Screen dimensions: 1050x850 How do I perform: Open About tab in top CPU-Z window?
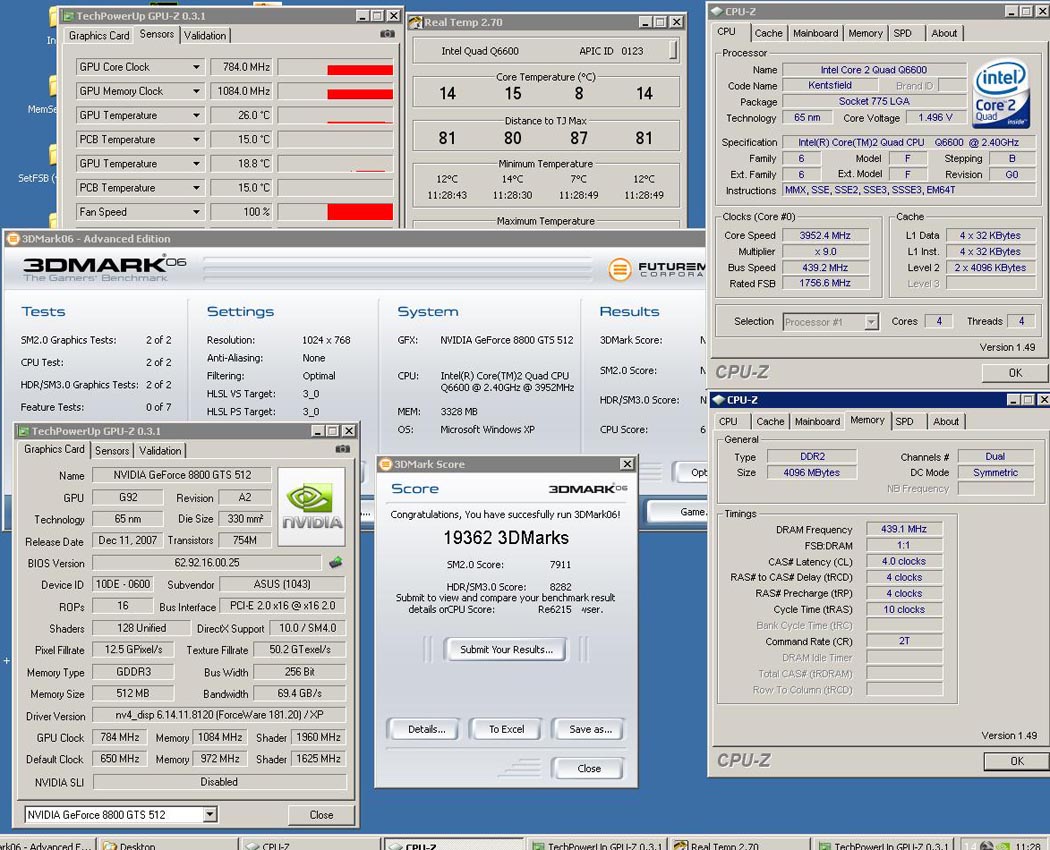[x=944, y=33]
